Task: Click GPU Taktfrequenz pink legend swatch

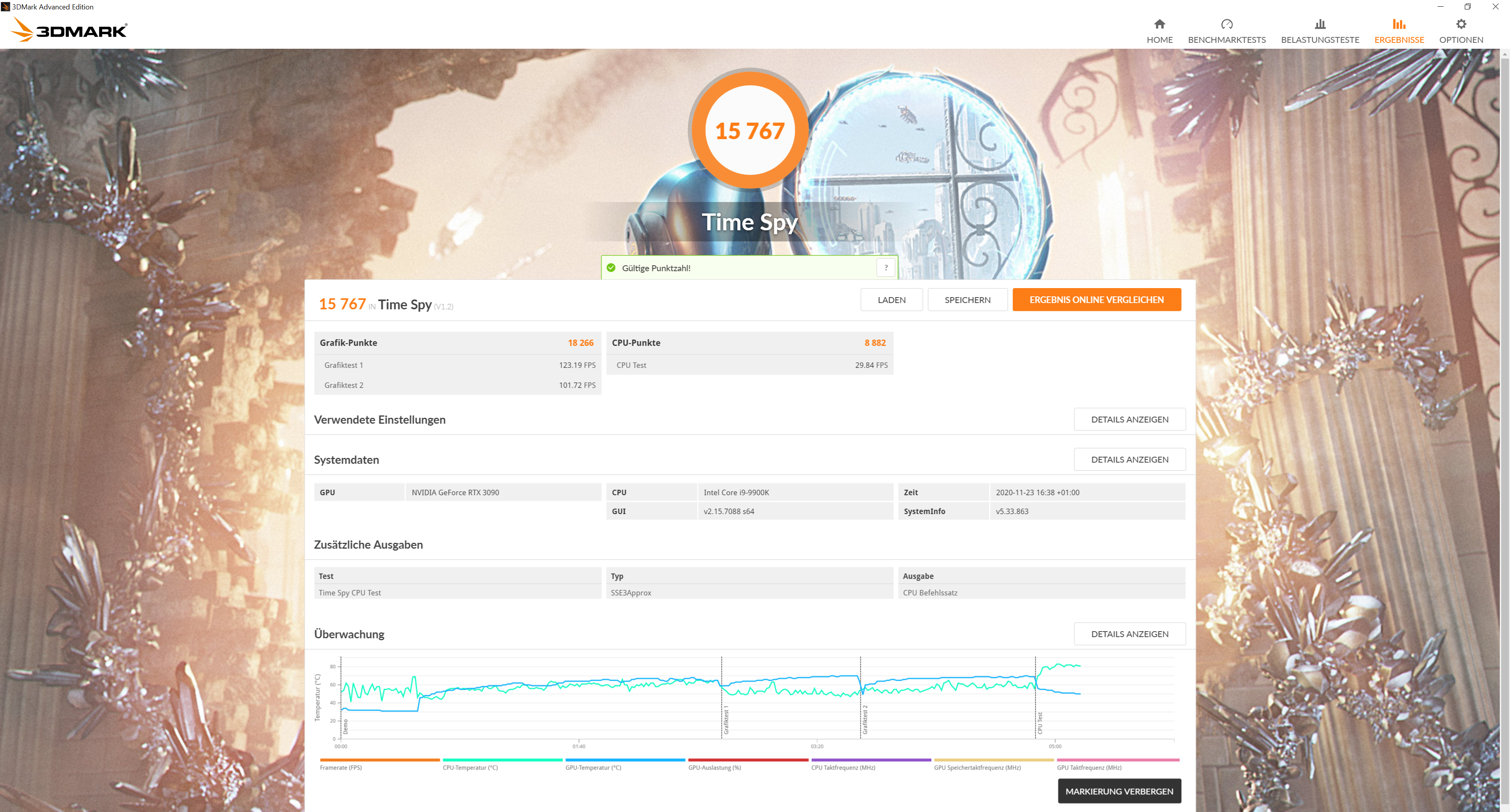Action: click(x=1117, y=760)
